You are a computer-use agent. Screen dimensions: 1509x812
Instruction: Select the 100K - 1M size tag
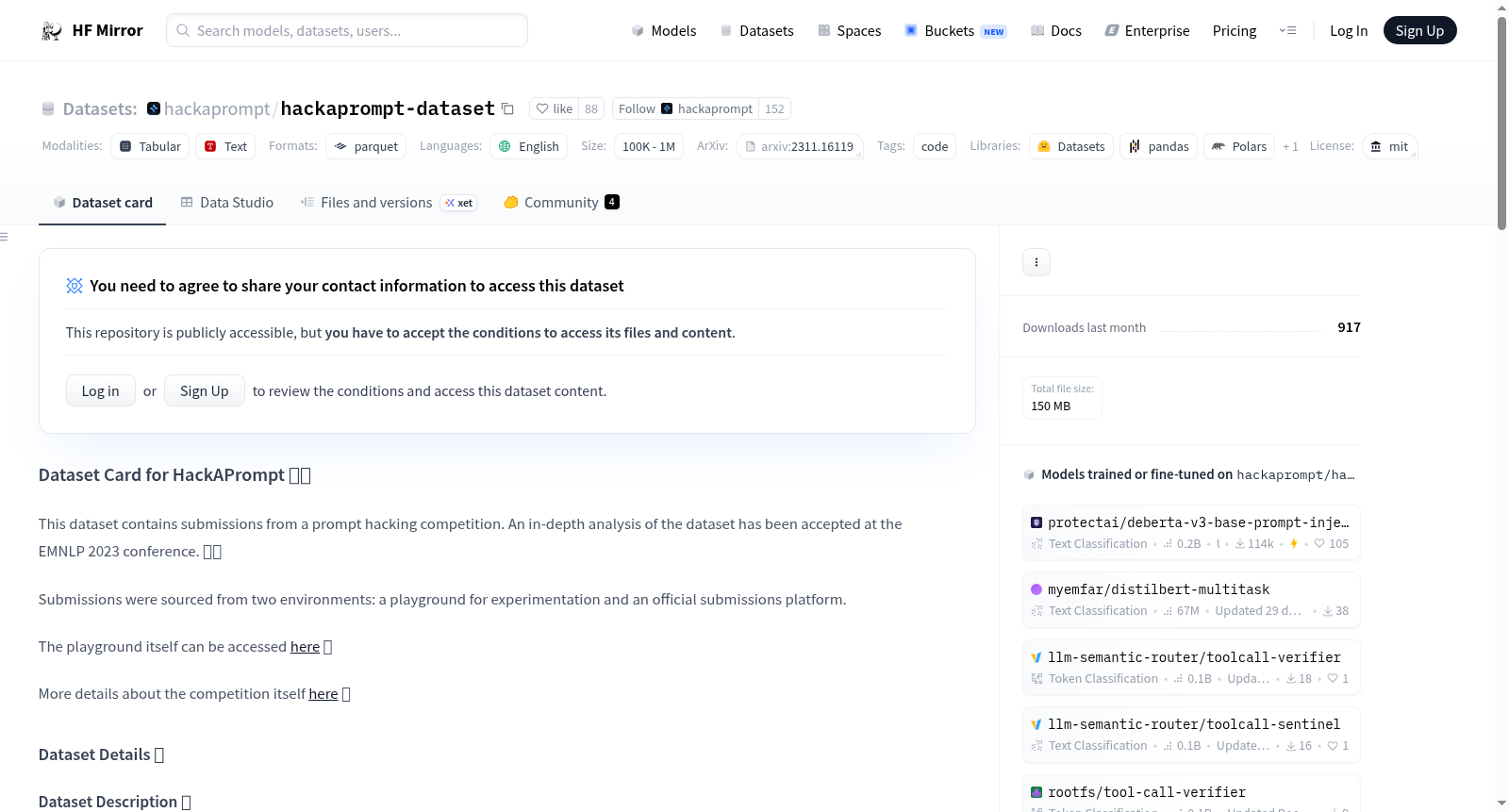coord(649,146)
